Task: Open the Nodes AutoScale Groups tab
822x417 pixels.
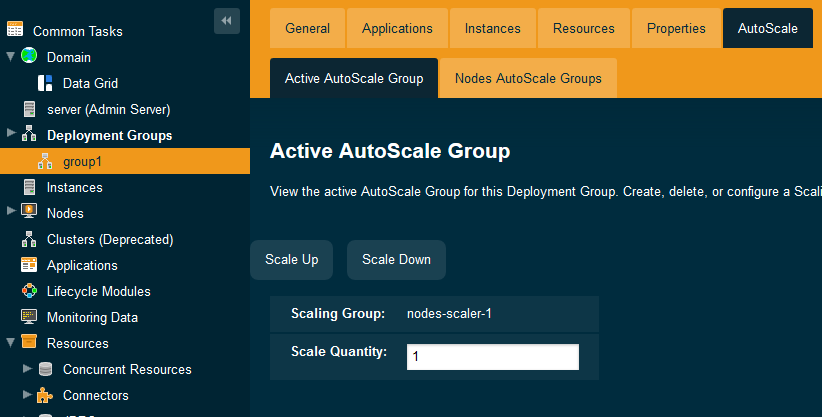Action: coord(528,78)
